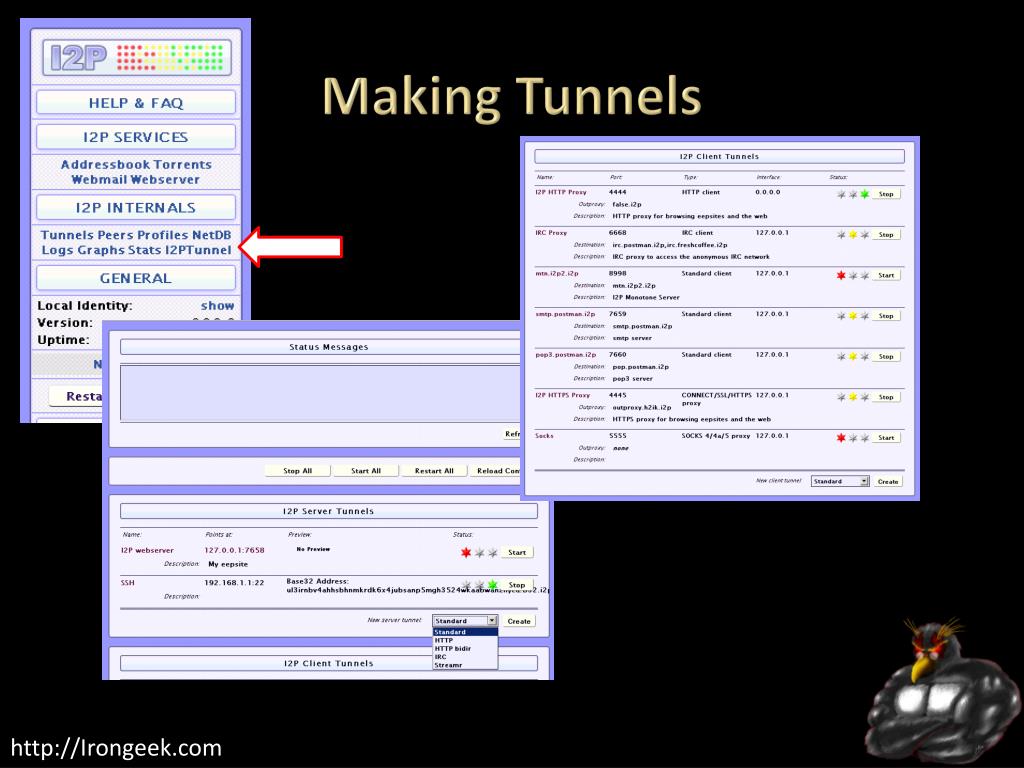
Task: Open the I2P SERVICES section
Action: pyautogui.click(x=136, y=137)
